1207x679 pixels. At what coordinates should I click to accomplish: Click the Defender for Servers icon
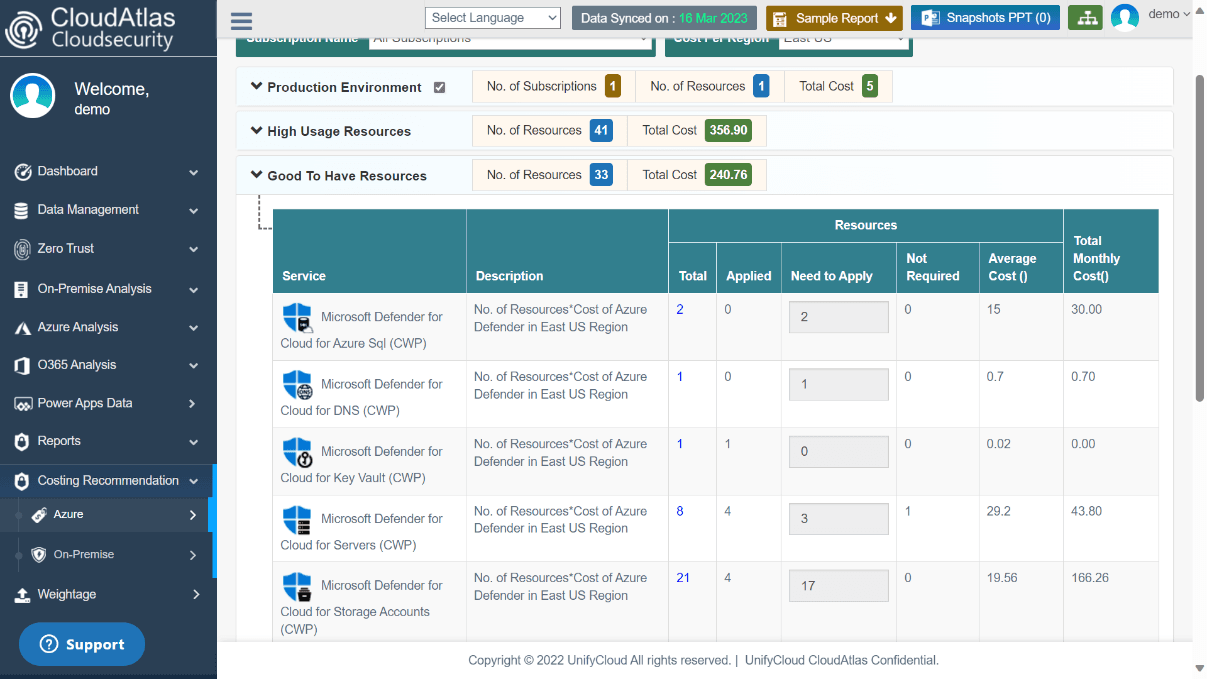pos(297,519)
